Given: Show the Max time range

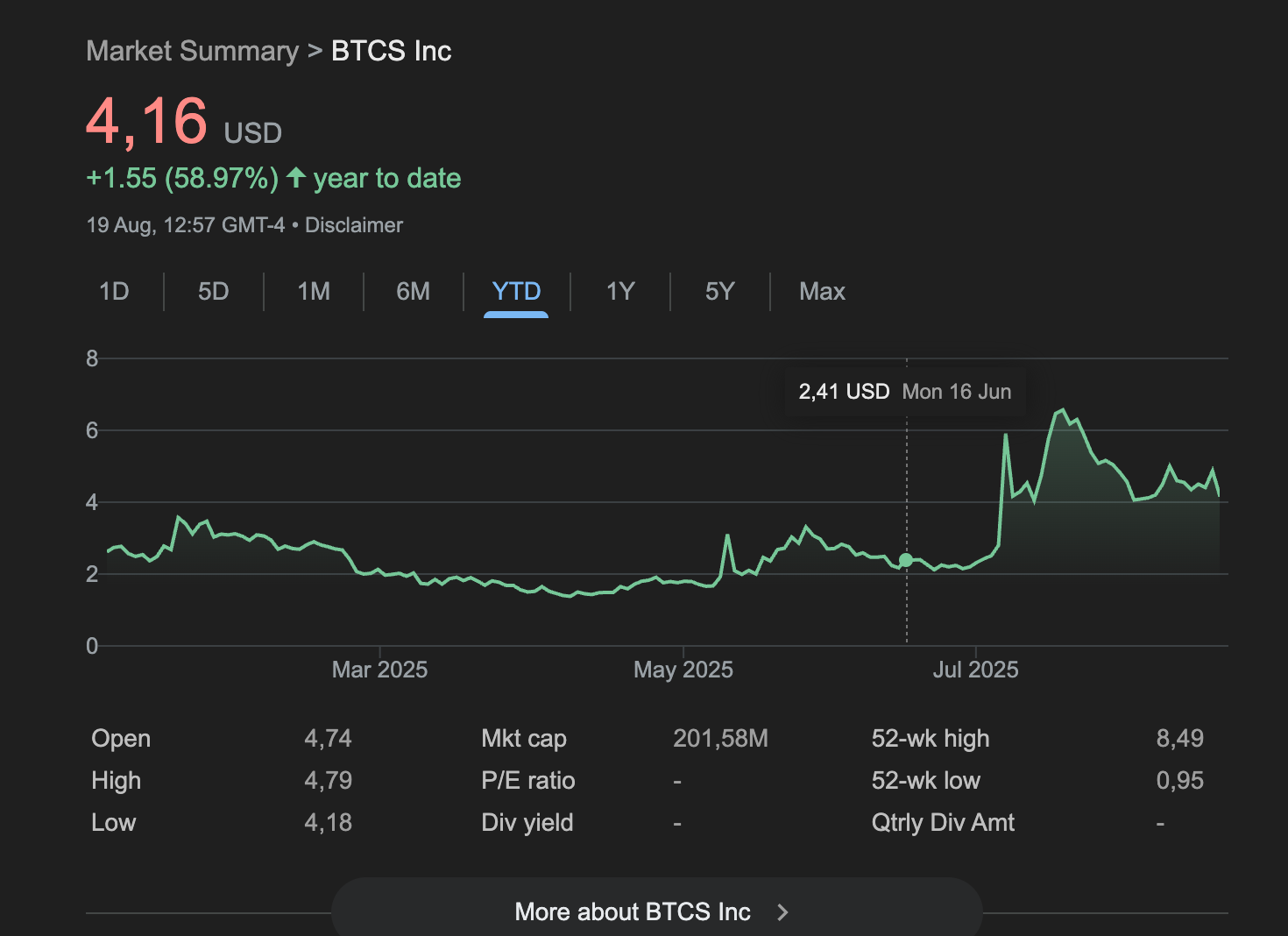Looking at the screenshot, I should pyautogui.click(x=822, y=292).
